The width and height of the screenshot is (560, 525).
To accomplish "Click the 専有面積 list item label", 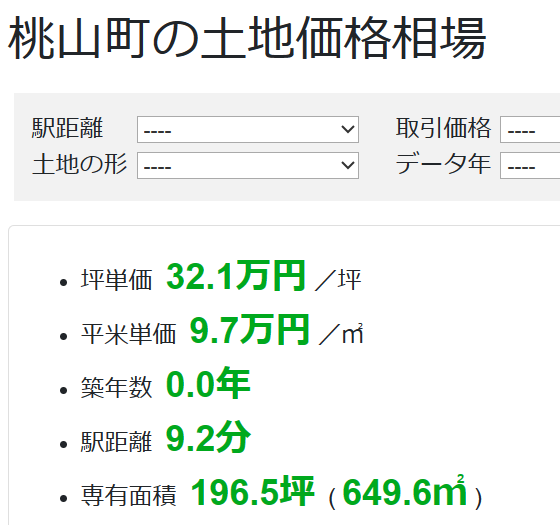I will (129, 495).
